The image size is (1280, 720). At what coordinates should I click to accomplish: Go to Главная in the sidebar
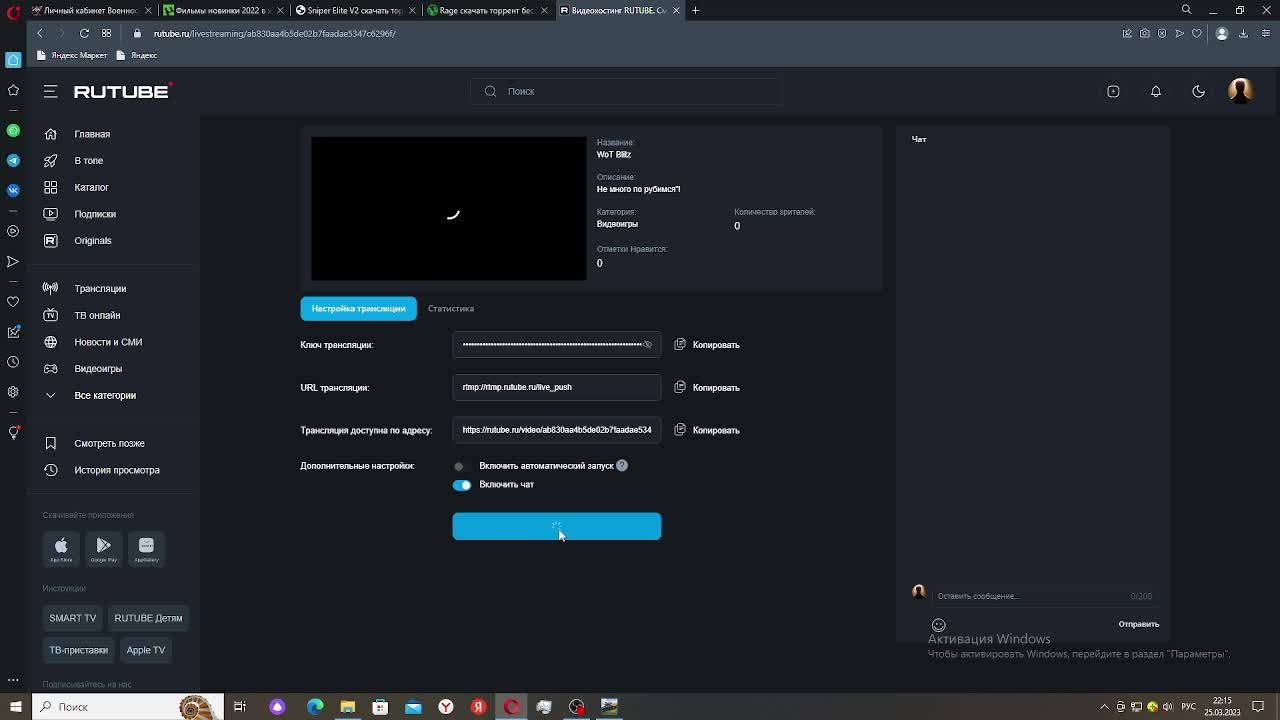tap(92, 134)
